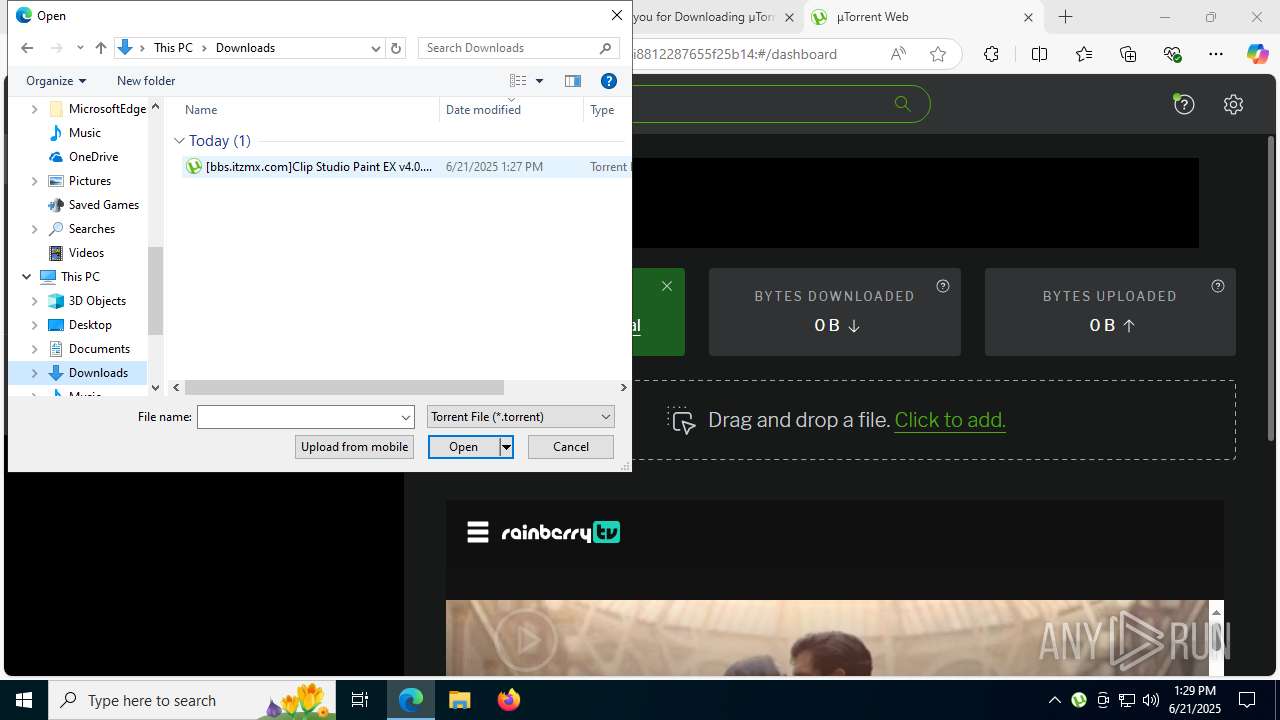Open Edge settings and more menu
Image resolution: width=1280 pixels, height=720 pixels.
coord(1216,54)
